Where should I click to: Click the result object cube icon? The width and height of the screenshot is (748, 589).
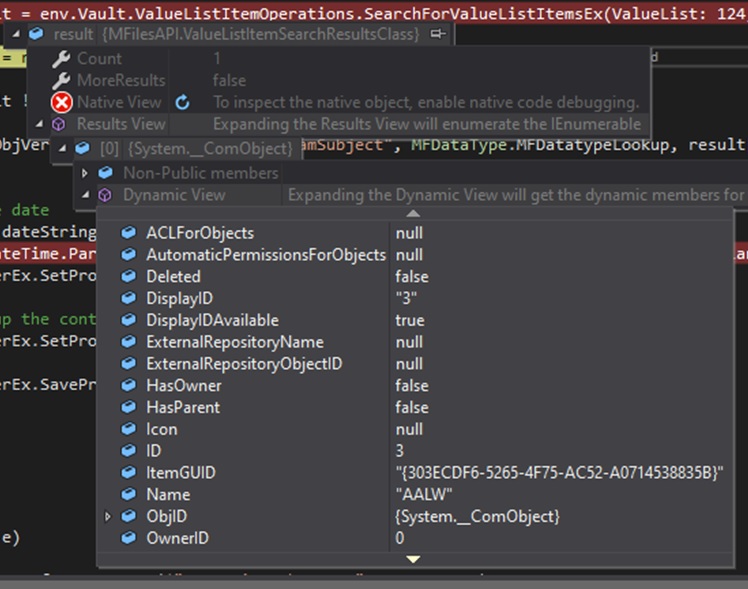tap(36, 34)
